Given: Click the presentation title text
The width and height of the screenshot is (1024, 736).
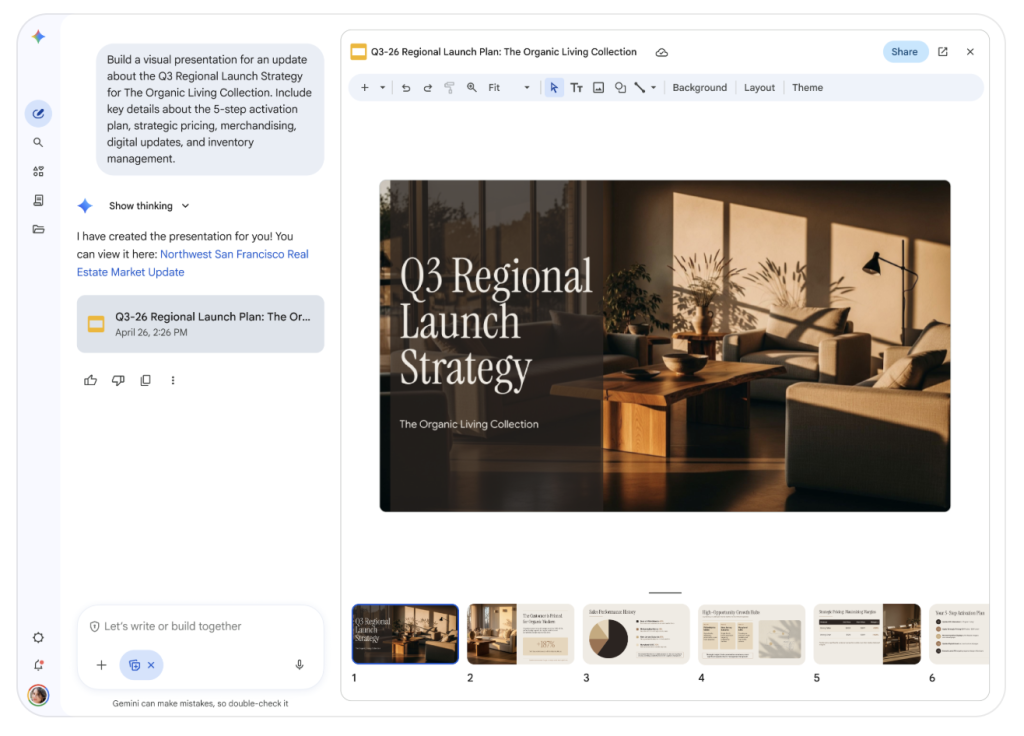Looking at the screenshot, I should (504, 52).
